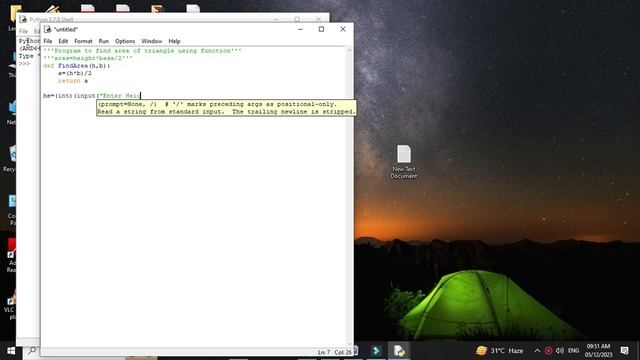Click editor scrollbar up arrow
The image size is (640, 360).
349,50
